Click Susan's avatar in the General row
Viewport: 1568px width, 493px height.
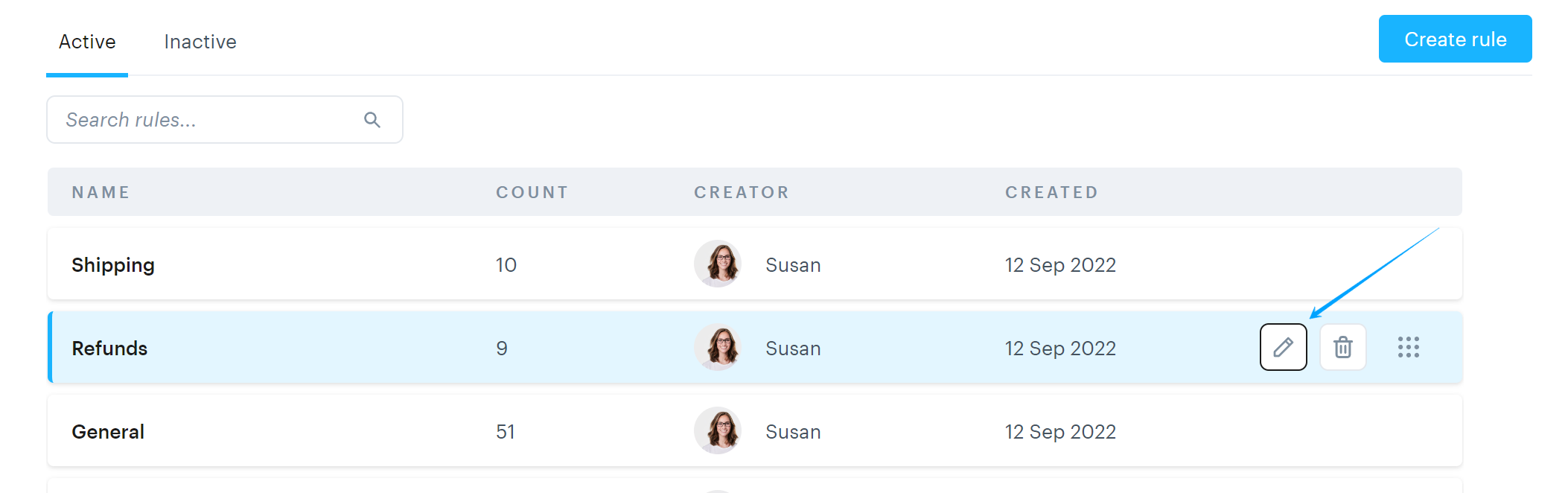[718, 430]
